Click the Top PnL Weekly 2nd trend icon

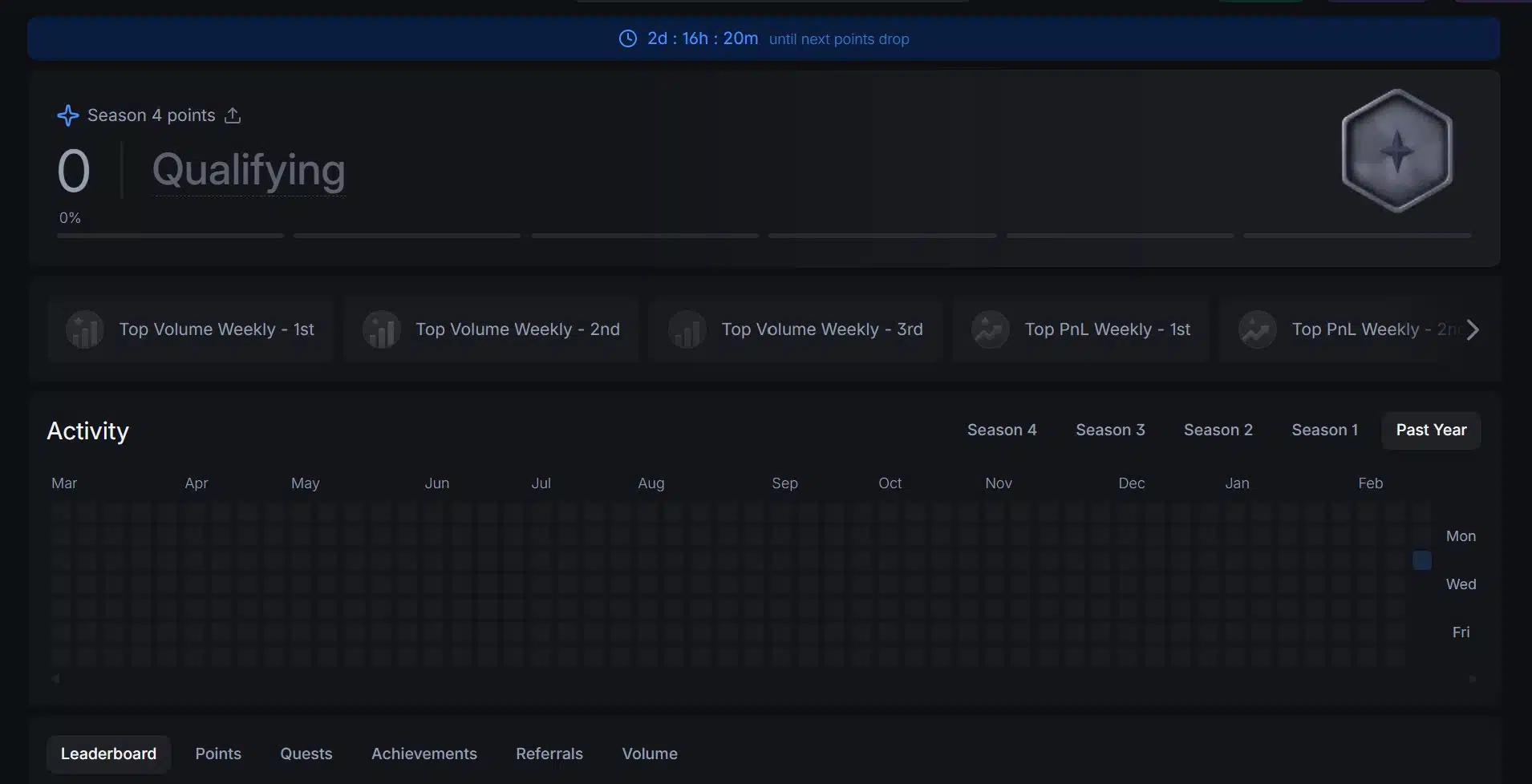click(1256, 329)
